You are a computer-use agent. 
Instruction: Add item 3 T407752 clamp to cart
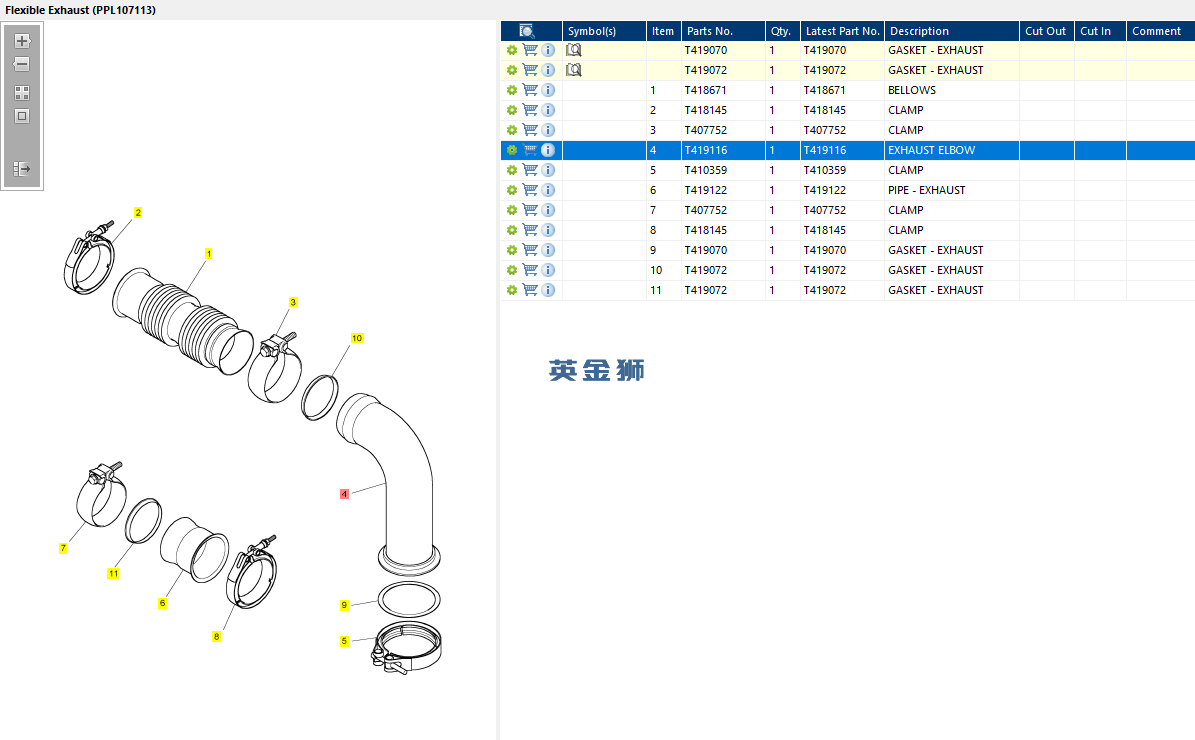coord(530,130)
